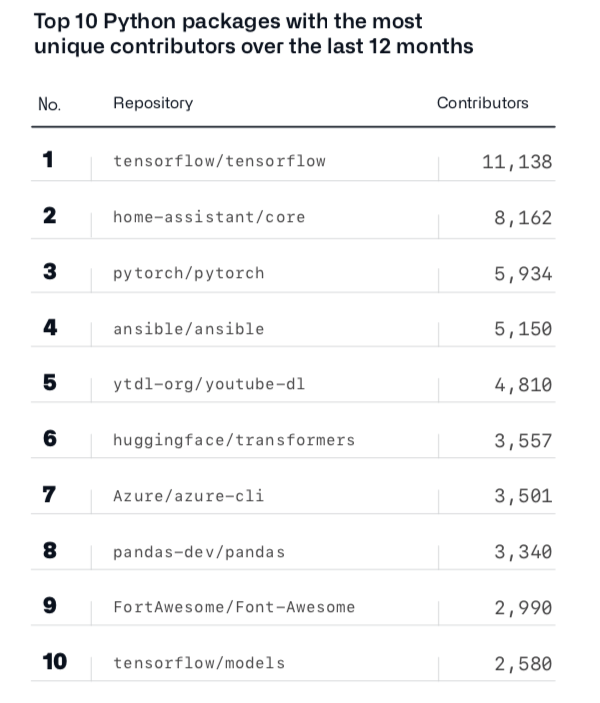The image size is (600, 703).
Task: Click the 11,138 contributors value
Action: tap(517, 161)
